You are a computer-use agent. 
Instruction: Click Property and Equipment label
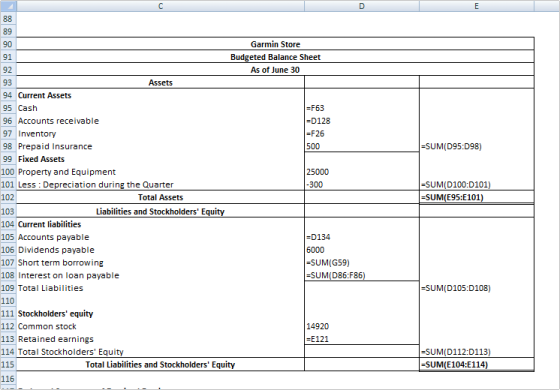[67, 172]
